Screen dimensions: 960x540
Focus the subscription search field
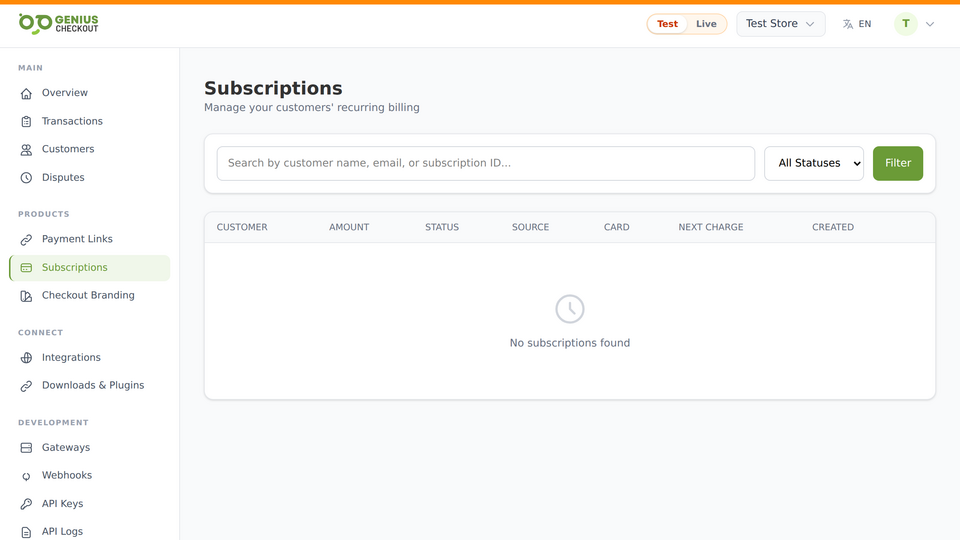pyautogui.click(x=486, y=163)
